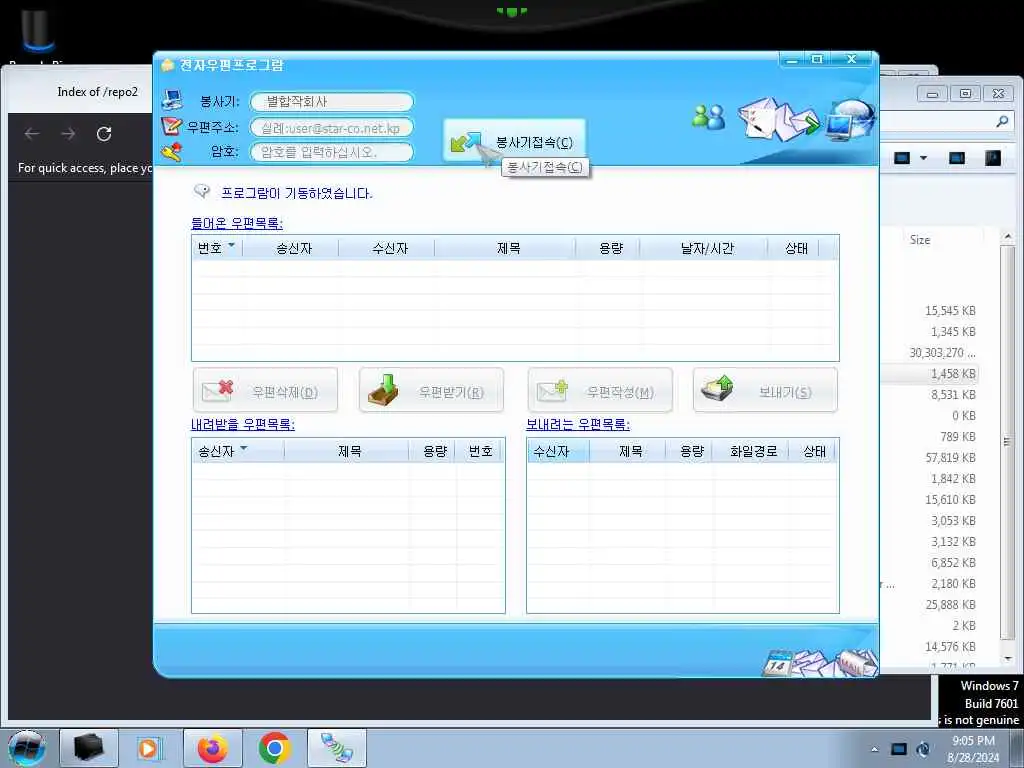
Task: Click the search magnifier in Explorer window
Action: pyautogui.click(x=1002, y=121)
